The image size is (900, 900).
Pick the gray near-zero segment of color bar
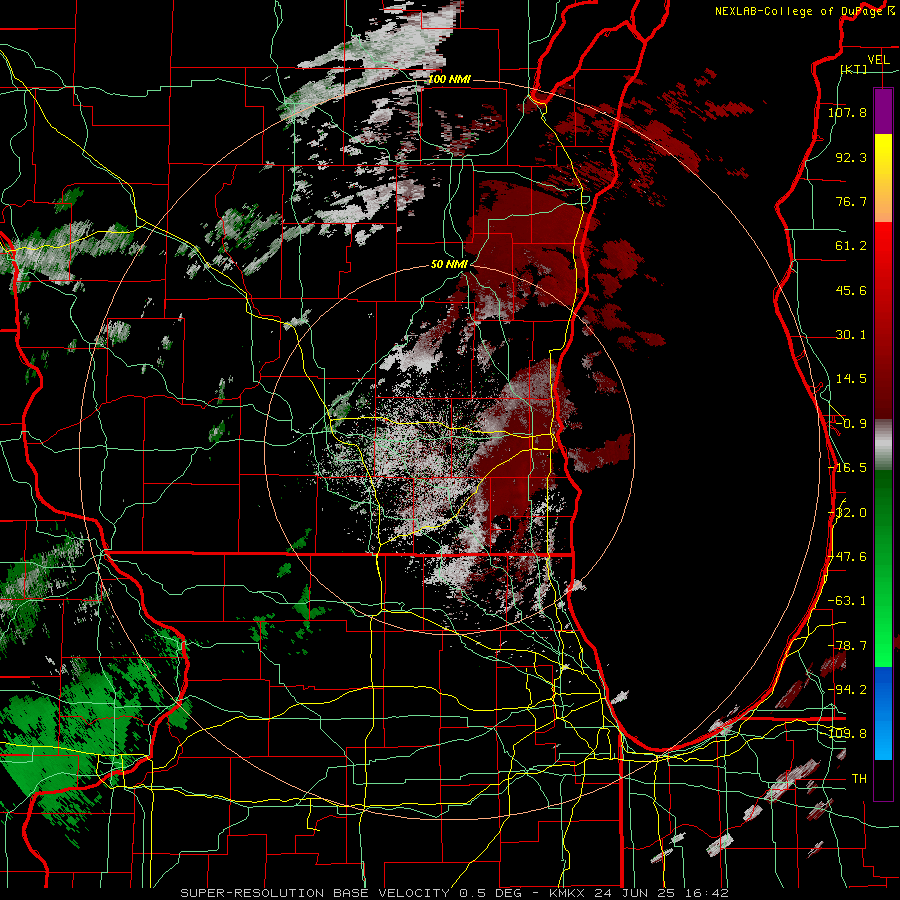tap(883, 445)
